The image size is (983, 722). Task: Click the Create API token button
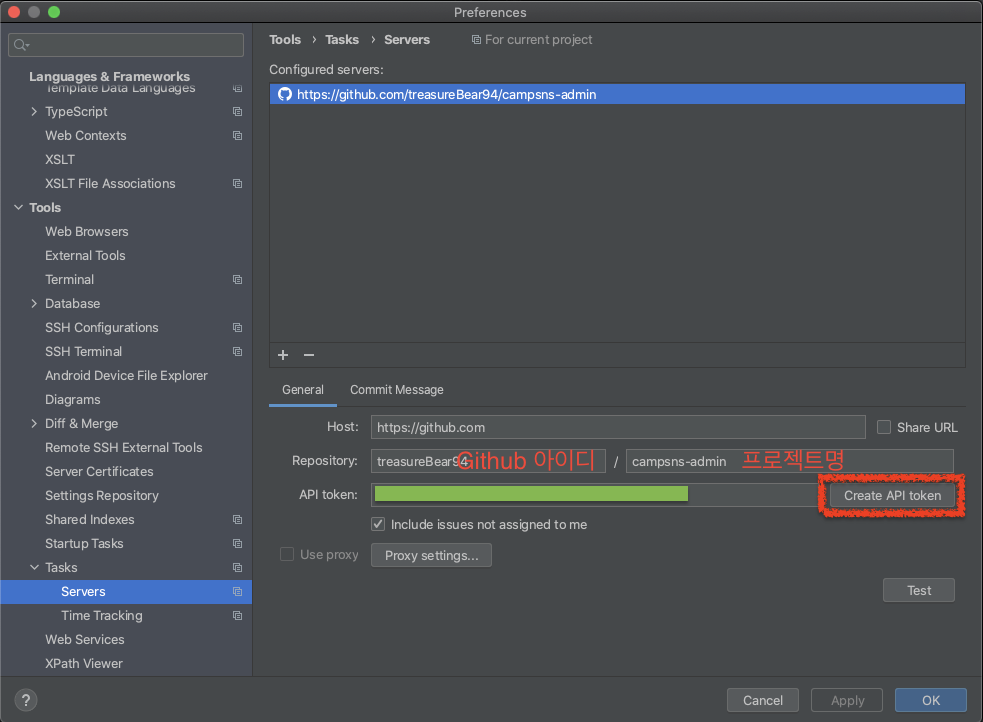click(x=892, y=496)
